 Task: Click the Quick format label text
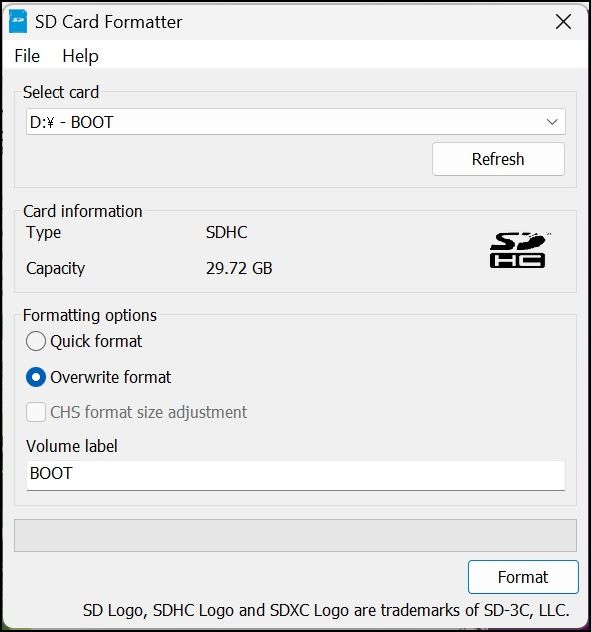click(96, 341)
